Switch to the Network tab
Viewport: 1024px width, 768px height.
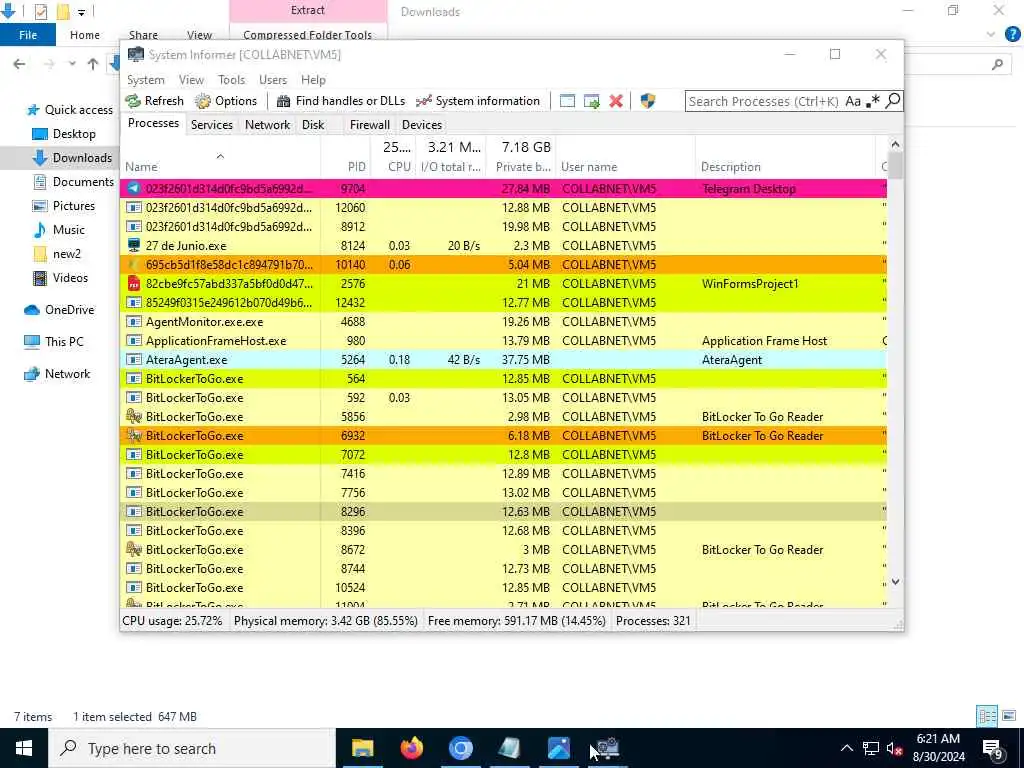coord(268,125)
